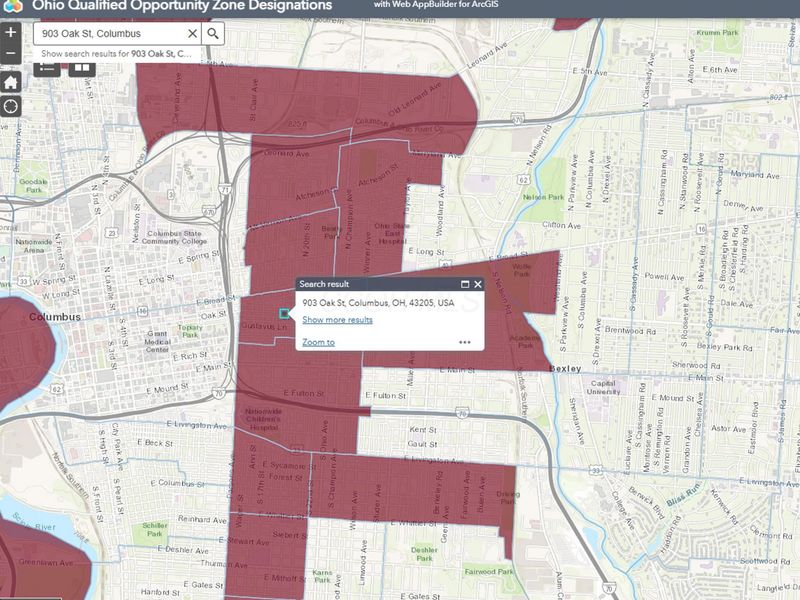800x600 pixels.
Task: Click the Academy Park label
Action: click(x=525, y=341)
